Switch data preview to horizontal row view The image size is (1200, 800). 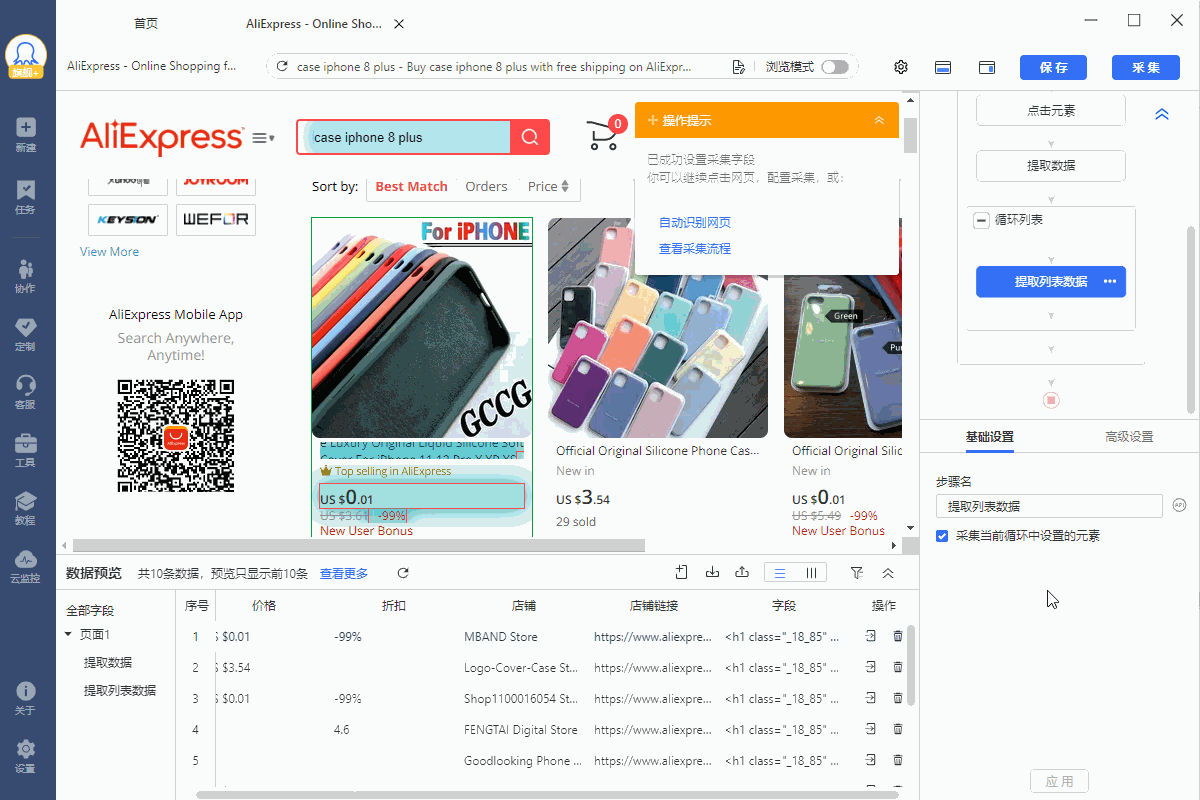[x=780, y=573]
